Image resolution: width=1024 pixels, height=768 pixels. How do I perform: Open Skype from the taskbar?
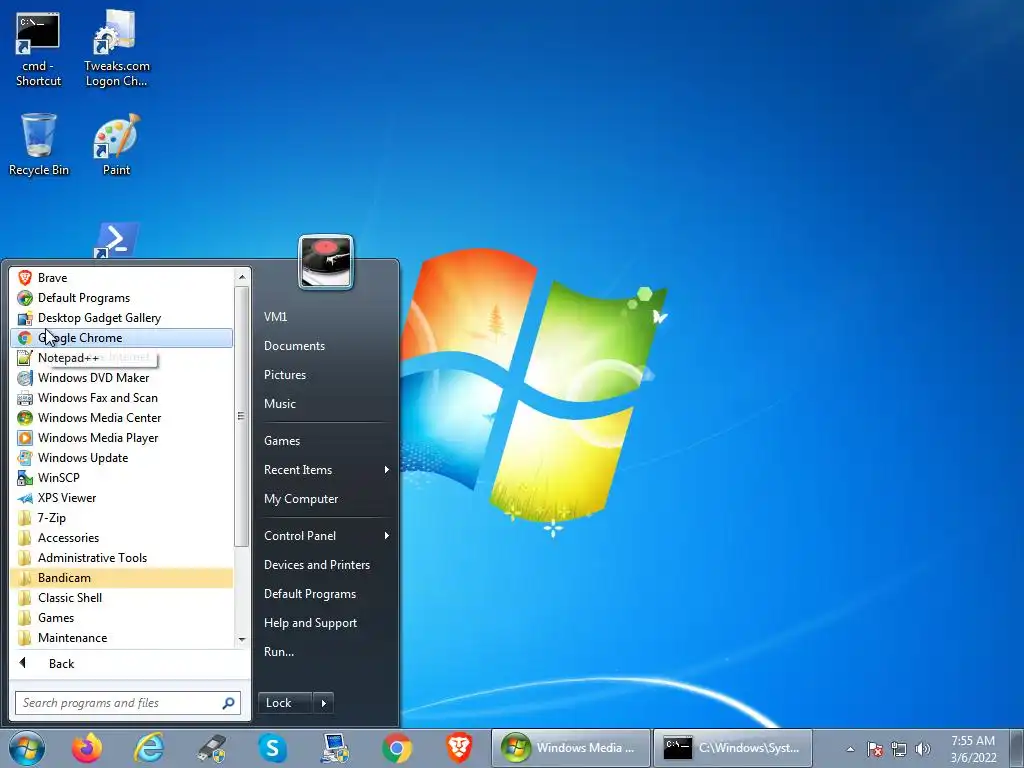click(273, 748)
